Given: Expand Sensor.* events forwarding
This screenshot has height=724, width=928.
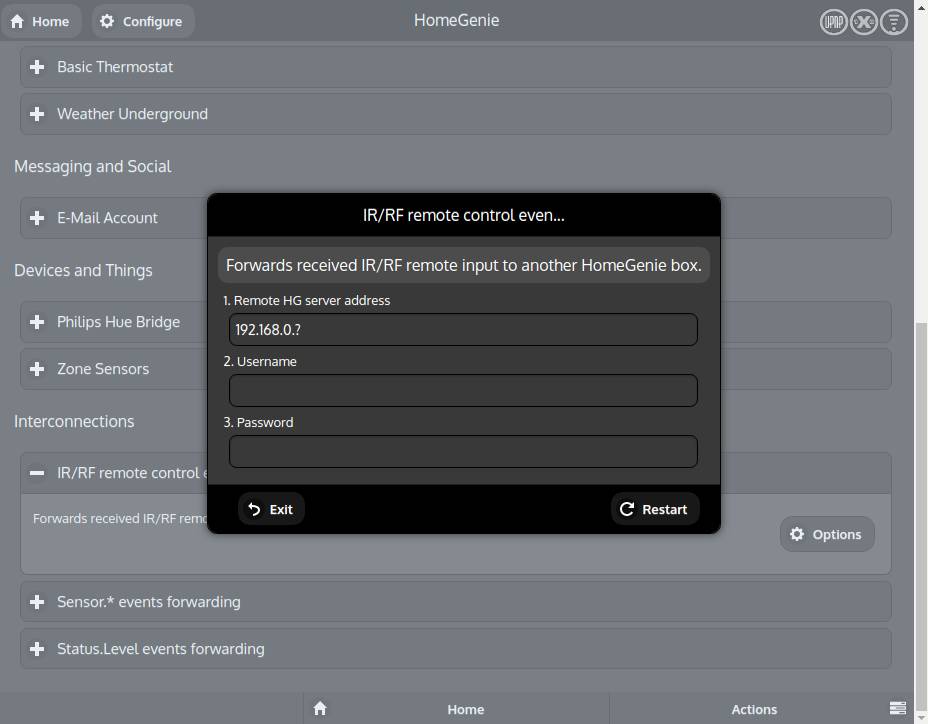Looking at the screenshot, I should (x=456, y=601).
